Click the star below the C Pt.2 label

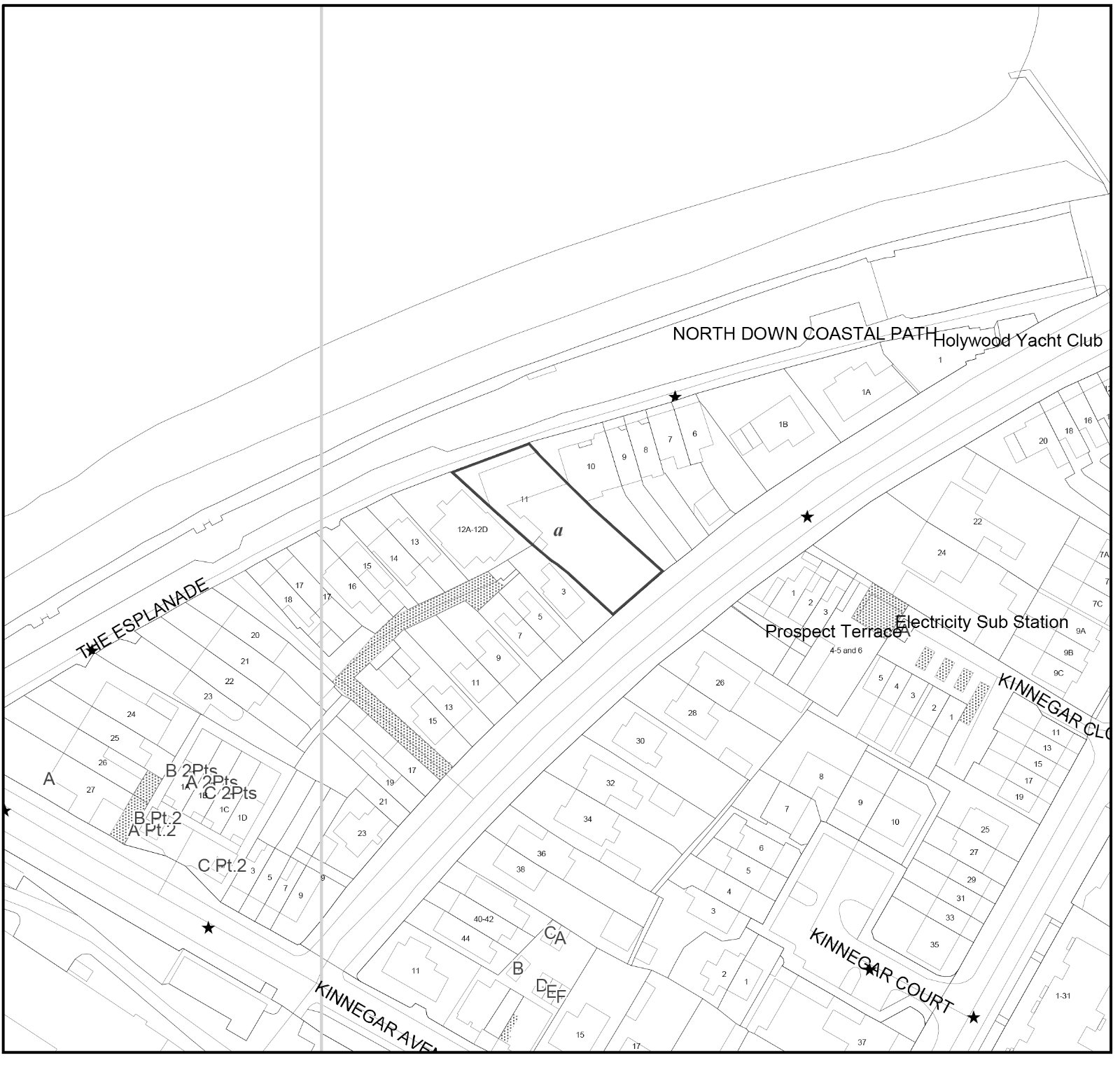208,928
